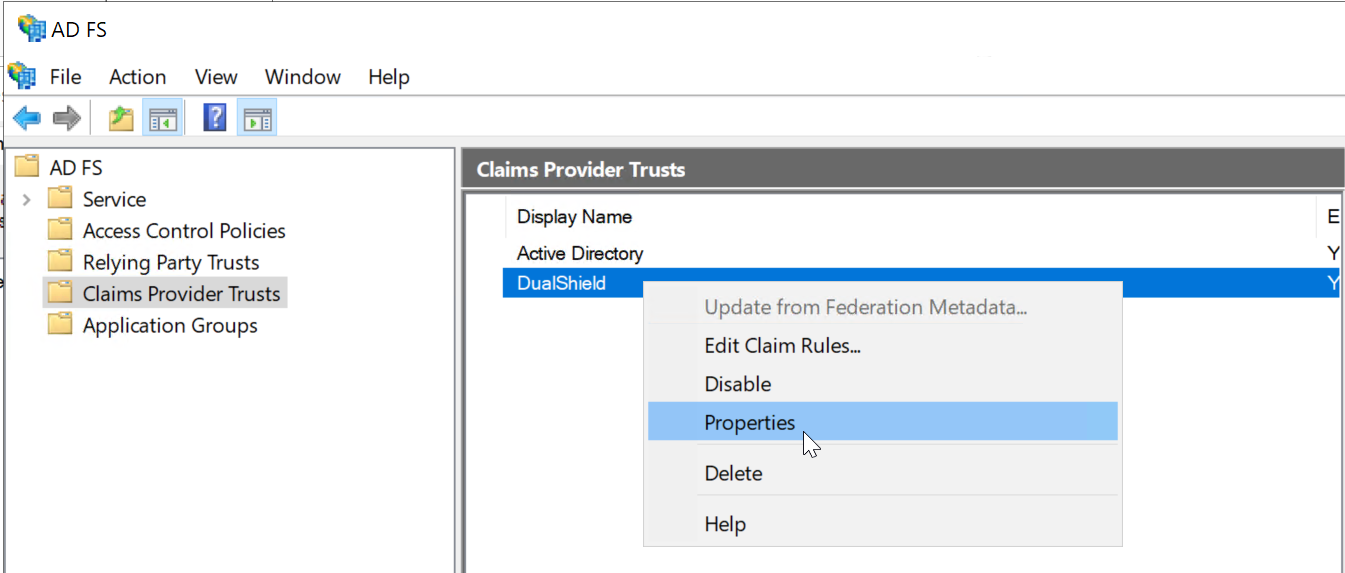
Task: Click the AD FS icon in title bar
Action: coord(32,28)
